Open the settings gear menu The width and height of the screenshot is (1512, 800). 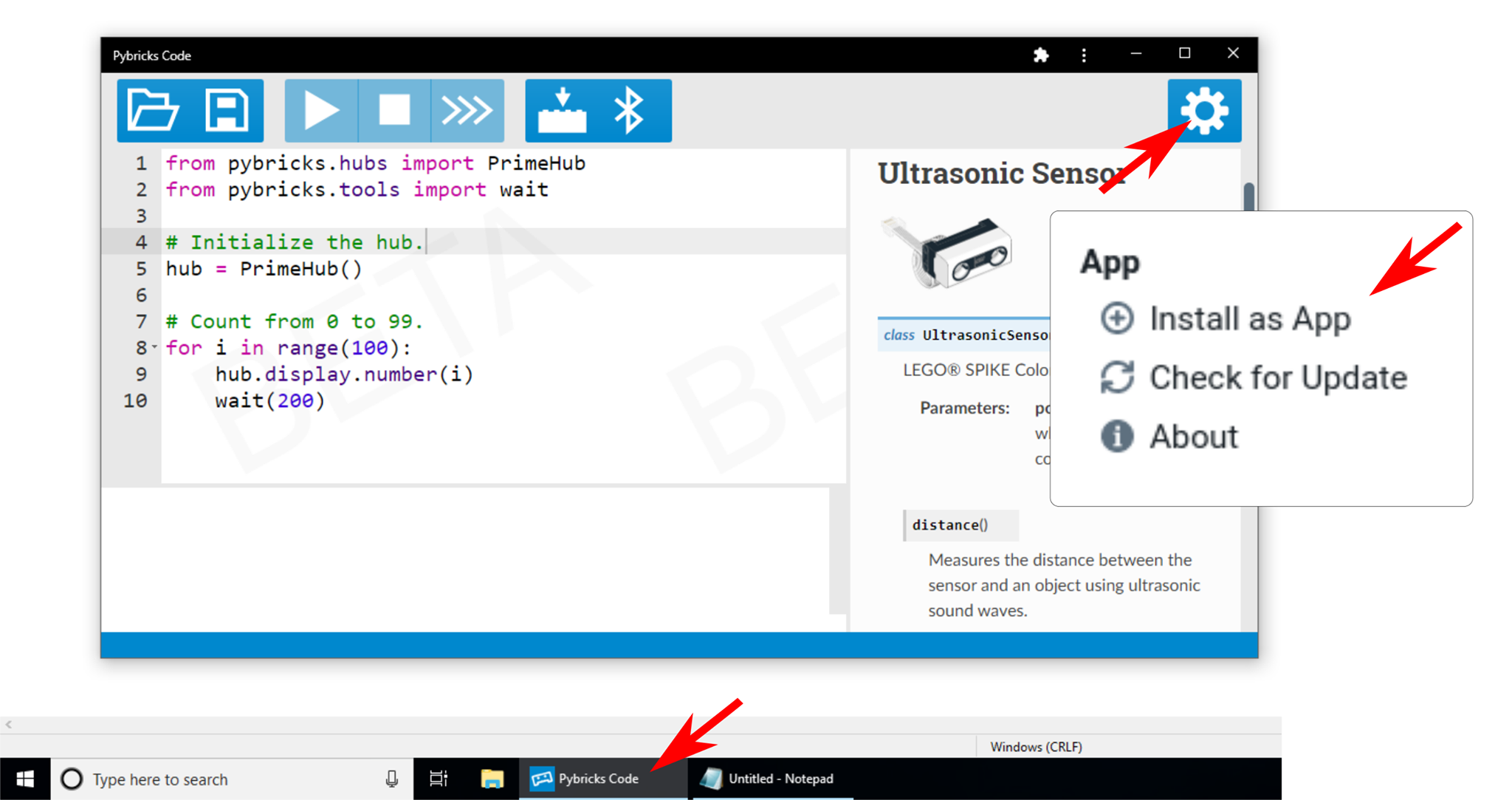click(x=1204, y=111)
